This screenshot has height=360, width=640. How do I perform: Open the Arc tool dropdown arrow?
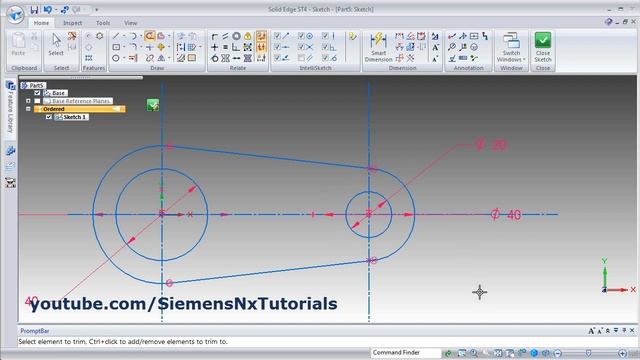(x=141, y=36)
